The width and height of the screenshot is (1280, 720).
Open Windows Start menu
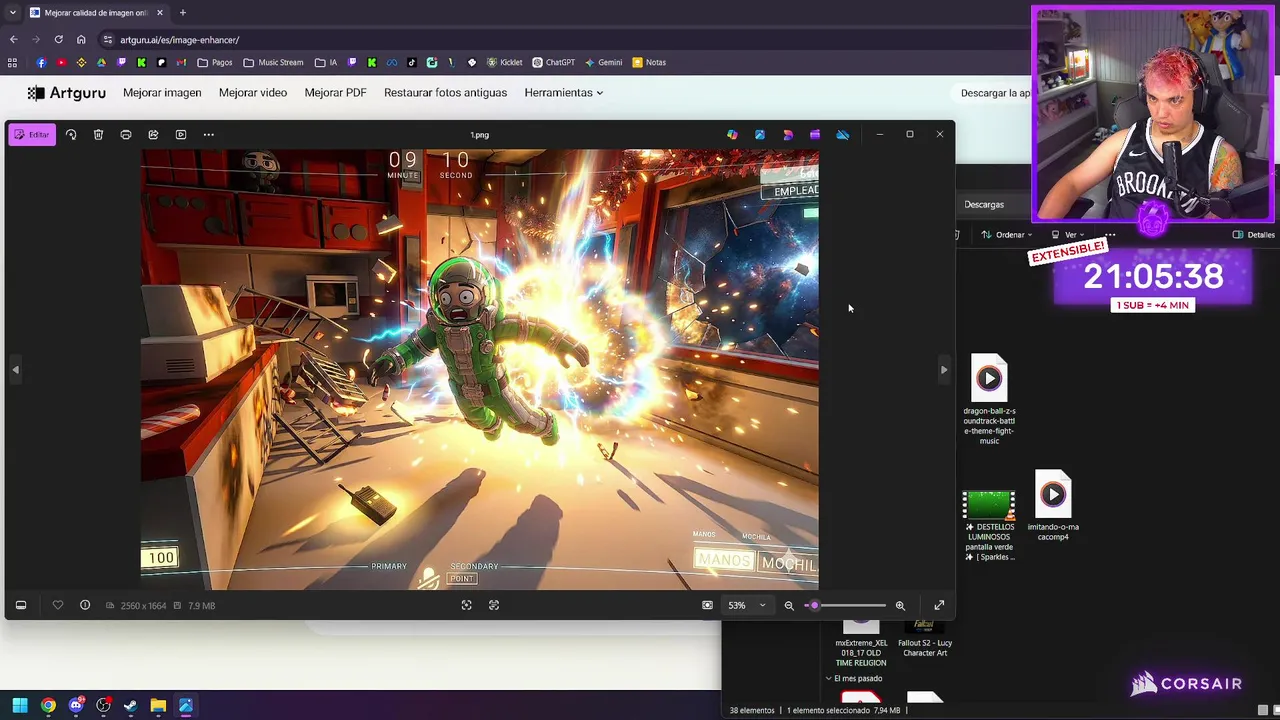click(x=19, y=706)
